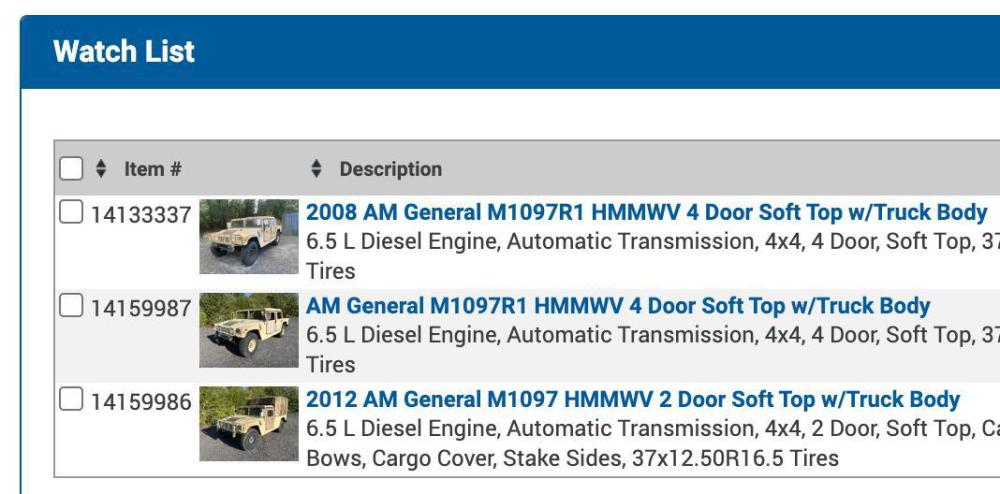
Task: Click the Description sort arrows icon
Action: click(x=317, y=169)
